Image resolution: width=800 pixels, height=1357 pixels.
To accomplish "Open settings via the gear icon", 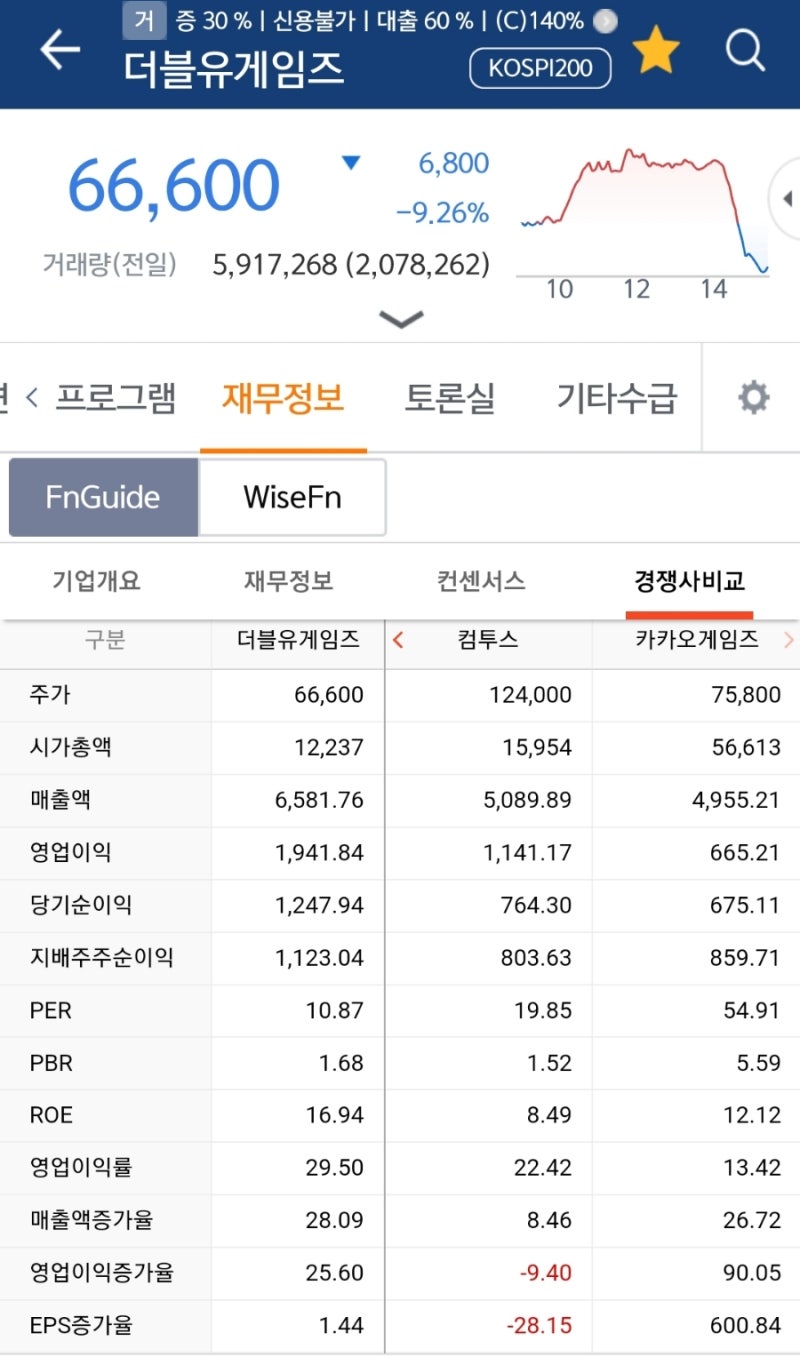I will pyautogui.click(x=753, y=397).
